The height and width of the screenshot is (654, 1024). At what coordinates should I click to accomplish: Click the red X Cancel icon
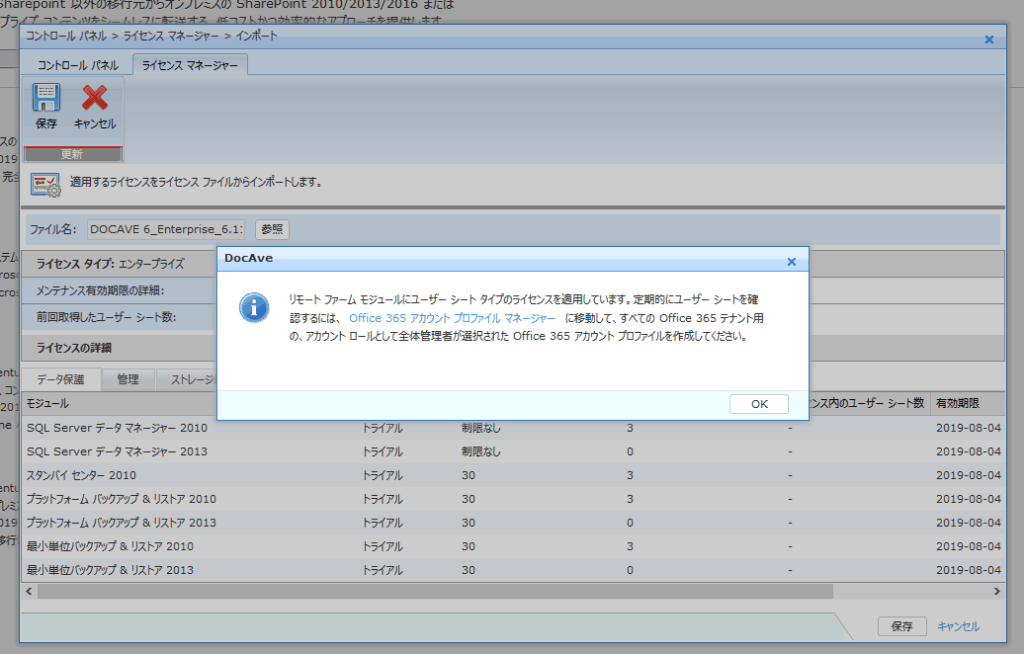coord(95,98)
